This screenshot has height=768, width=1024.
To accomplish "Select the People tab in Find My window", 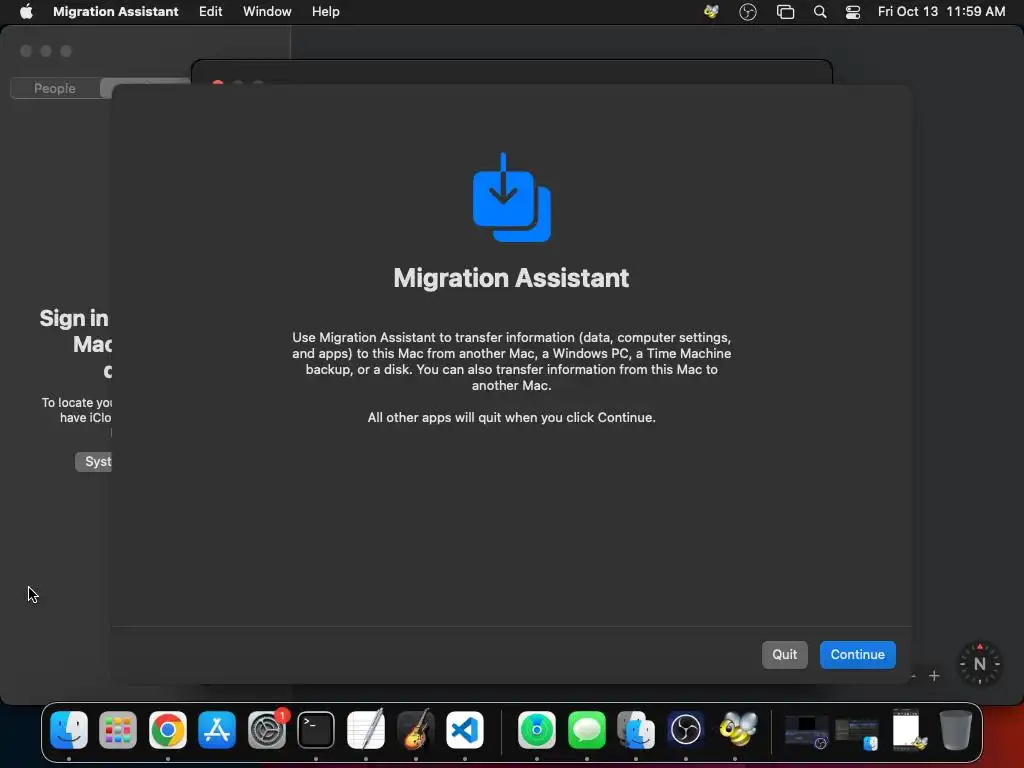I will 55,88.
